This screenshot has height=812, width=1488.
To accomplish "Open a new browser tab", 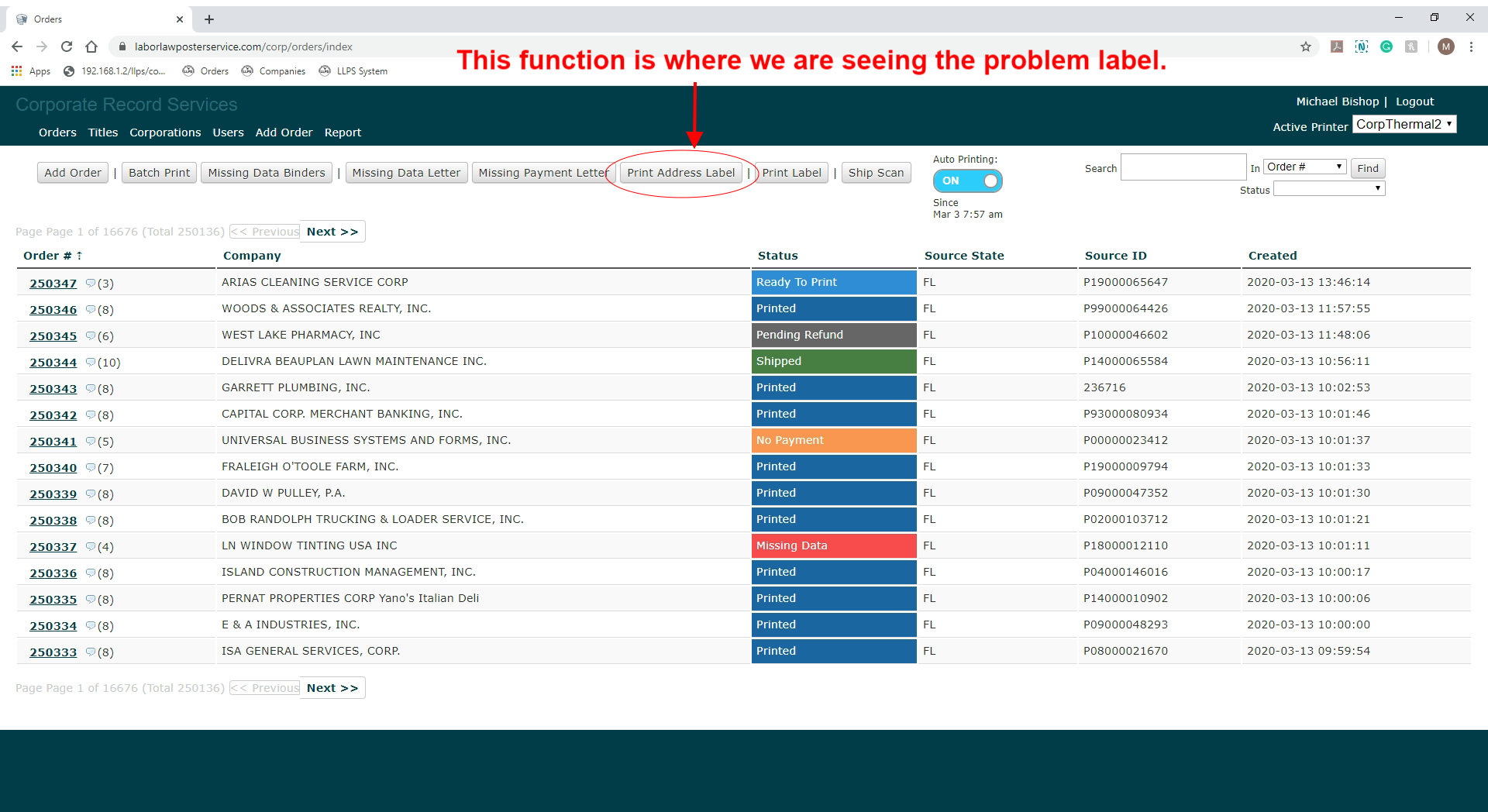I will (209, 19).
